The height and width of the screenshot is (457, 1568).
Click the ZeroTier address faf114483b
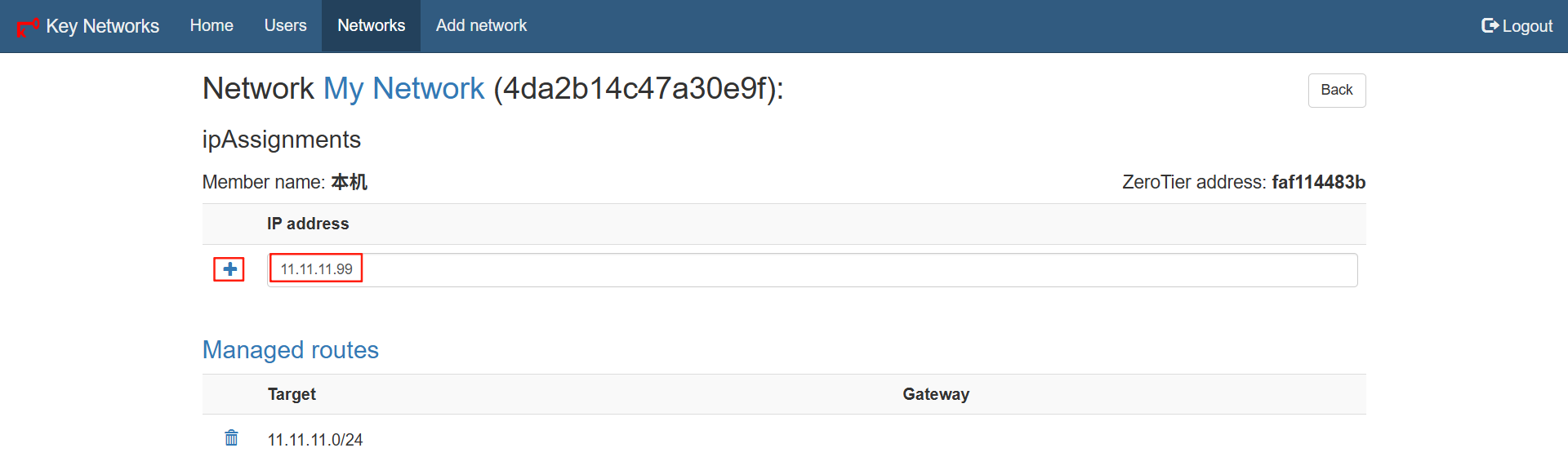coord(1318,182)
